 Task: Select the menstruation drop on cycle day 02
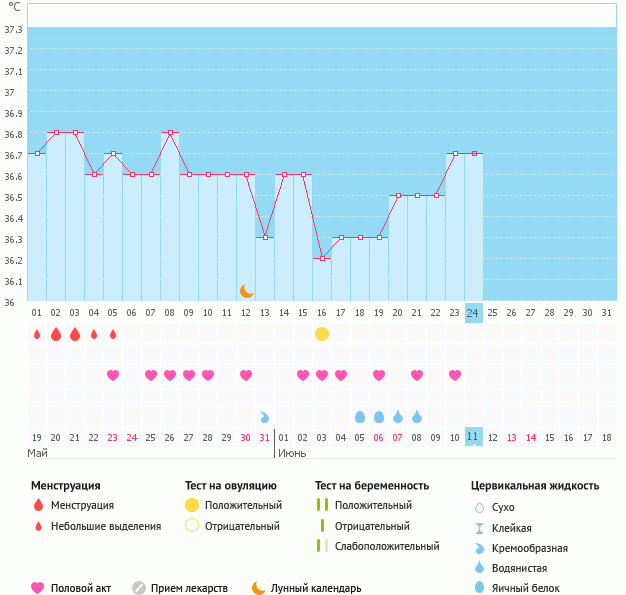pyautogui.click(x=56, y=334)
